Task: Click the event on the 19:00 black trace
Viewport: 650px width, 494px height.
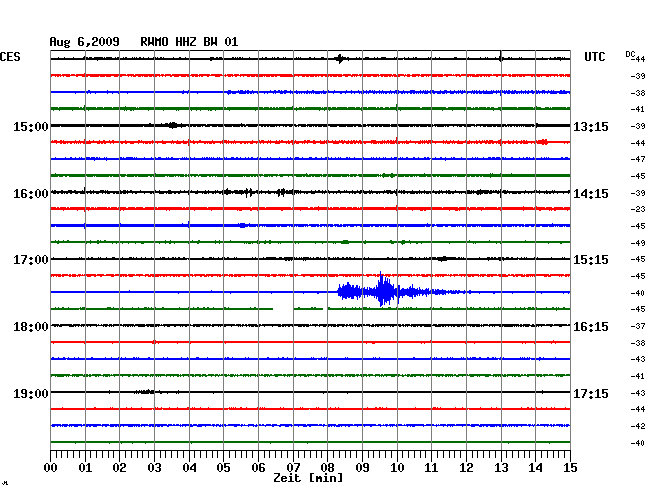Action: [145, 392]
